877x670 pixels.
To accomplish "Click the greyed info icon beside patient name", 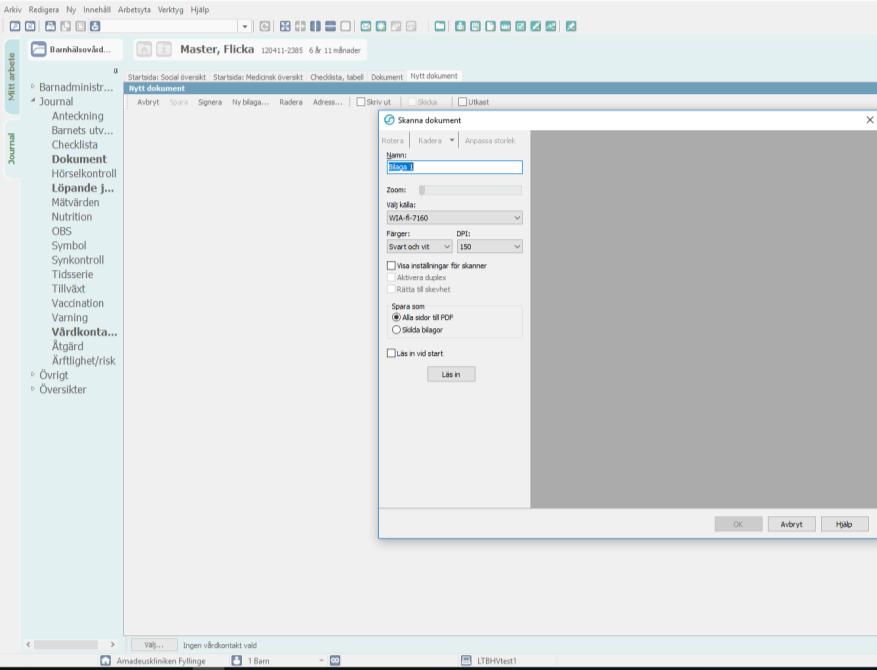I will [164, 50].
